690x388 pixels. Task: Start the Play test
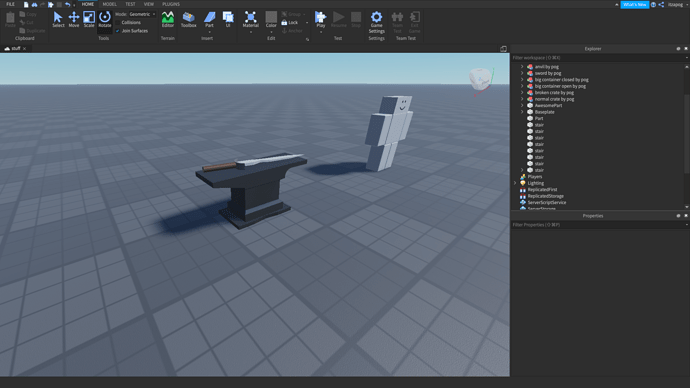click(321, 19)
